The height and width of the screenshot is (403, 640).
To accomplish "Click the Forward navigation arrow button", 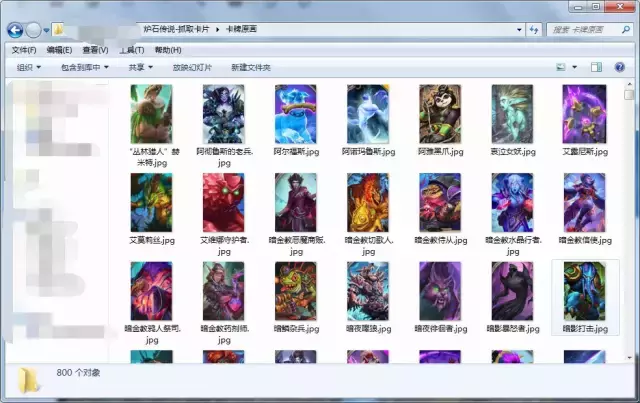I will (x=33, y=30).
